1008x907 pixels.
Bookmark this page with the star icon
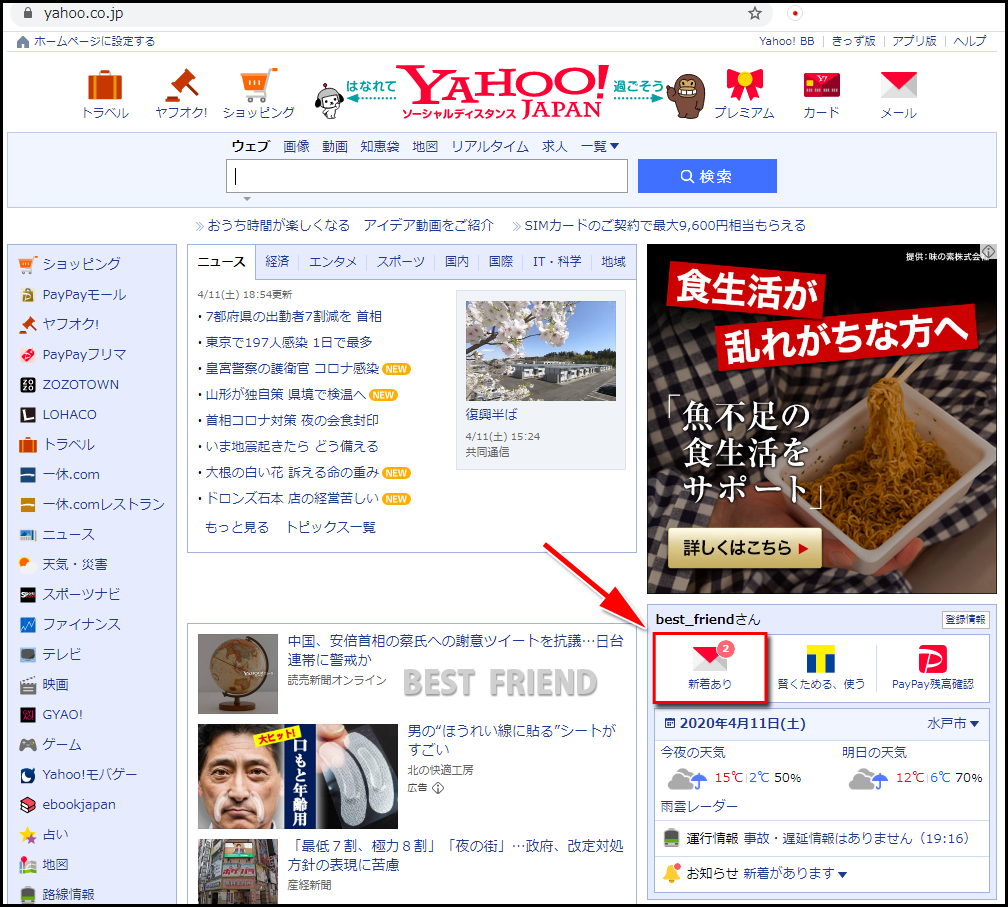[x=755, y=13]
